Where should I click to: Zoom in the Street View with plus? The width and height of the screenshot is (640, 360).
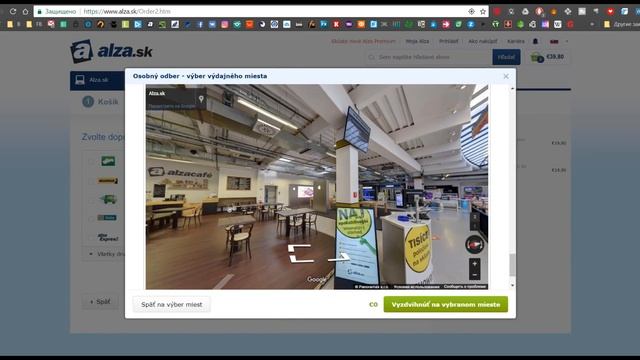(474, 264)
